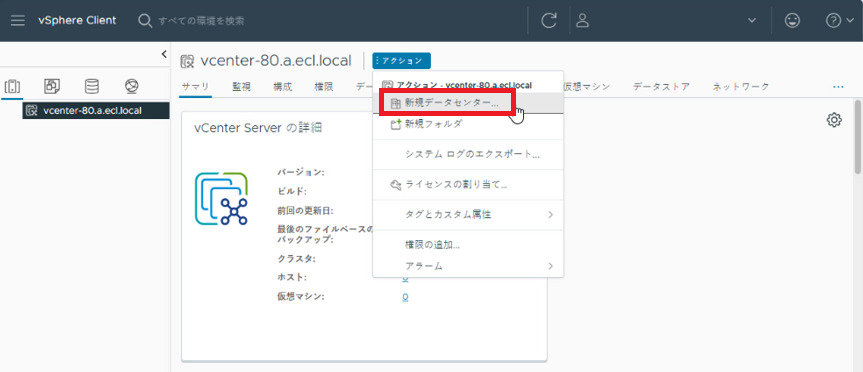Select Hosts and Clusters inventory icon

tap(12, 86)
